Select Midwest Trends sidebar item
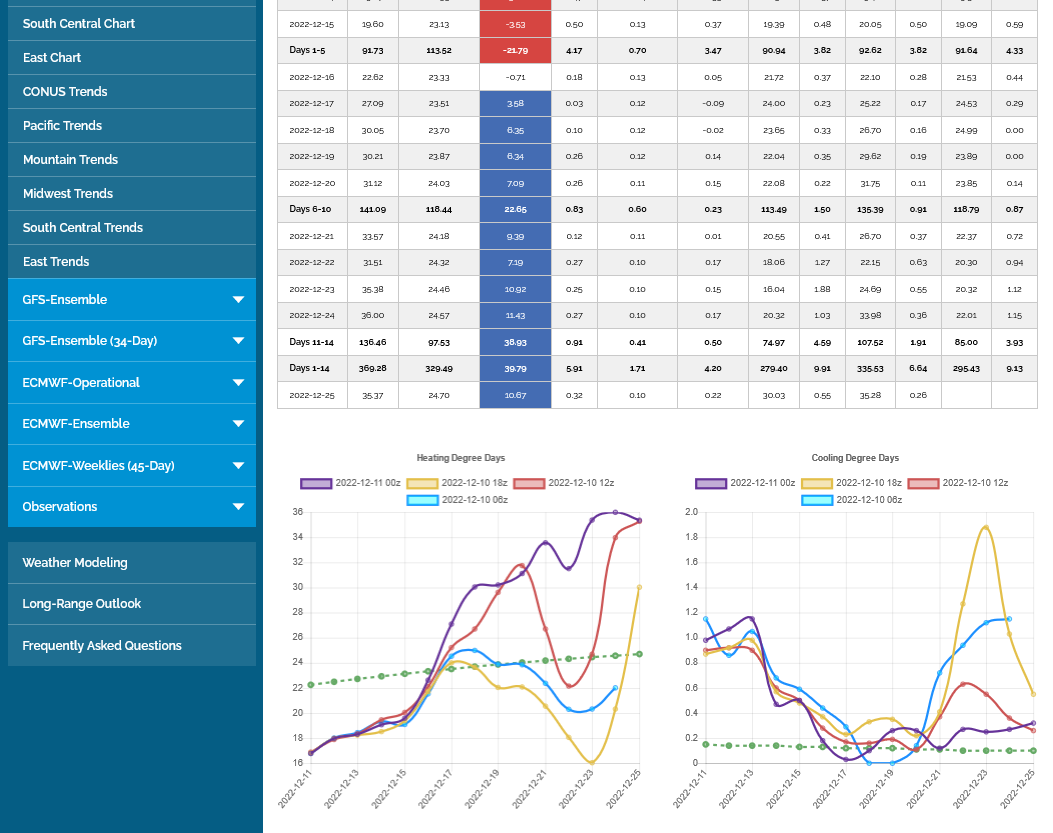The image size is (1053, 833). 68,194
